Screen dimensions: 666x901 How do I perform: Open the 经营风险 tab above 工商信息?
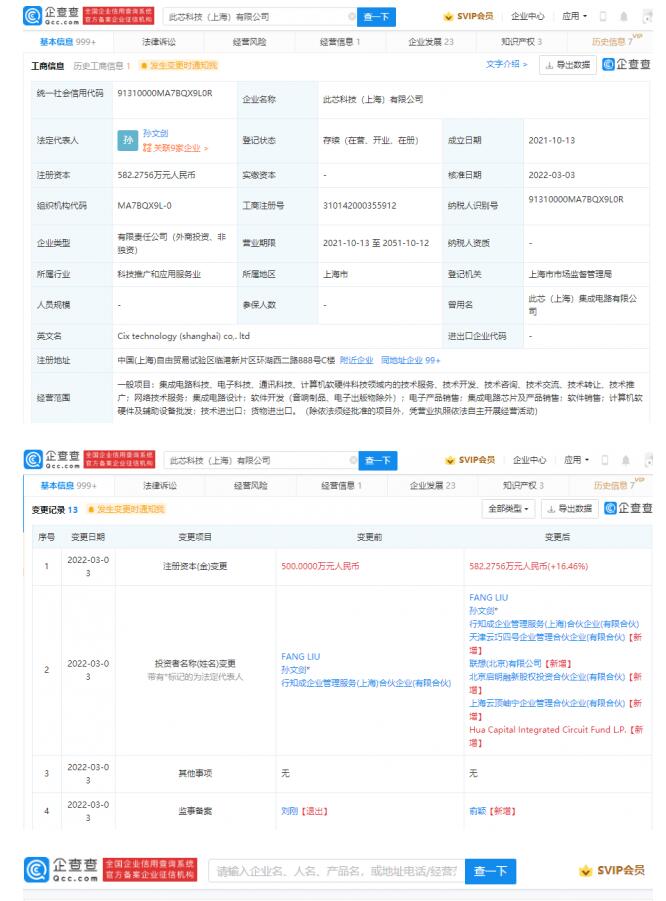249,42
